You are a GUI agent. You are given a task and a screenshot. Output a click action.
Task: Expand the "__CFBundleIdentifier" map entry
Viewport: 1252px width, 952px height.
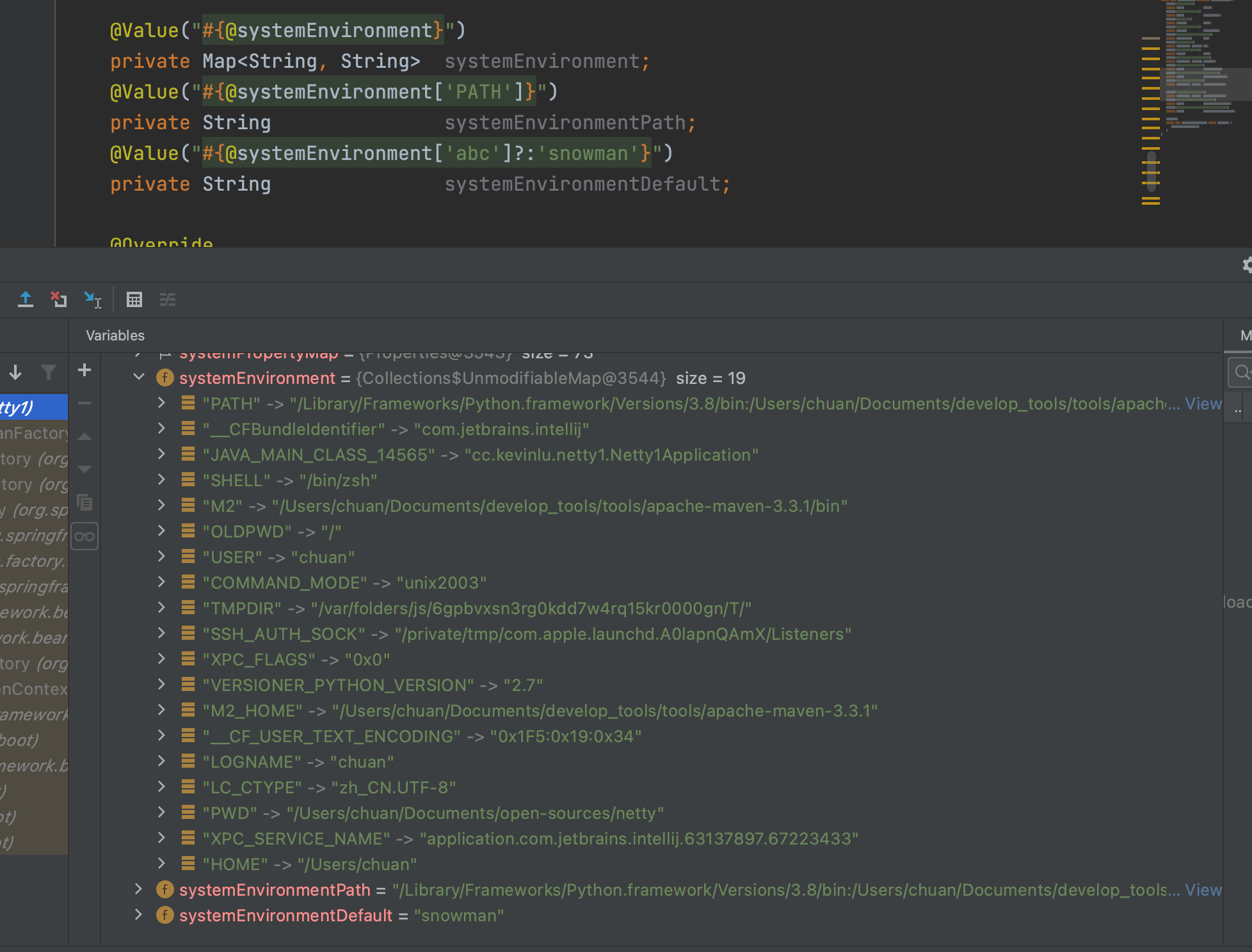pos(161,429)
